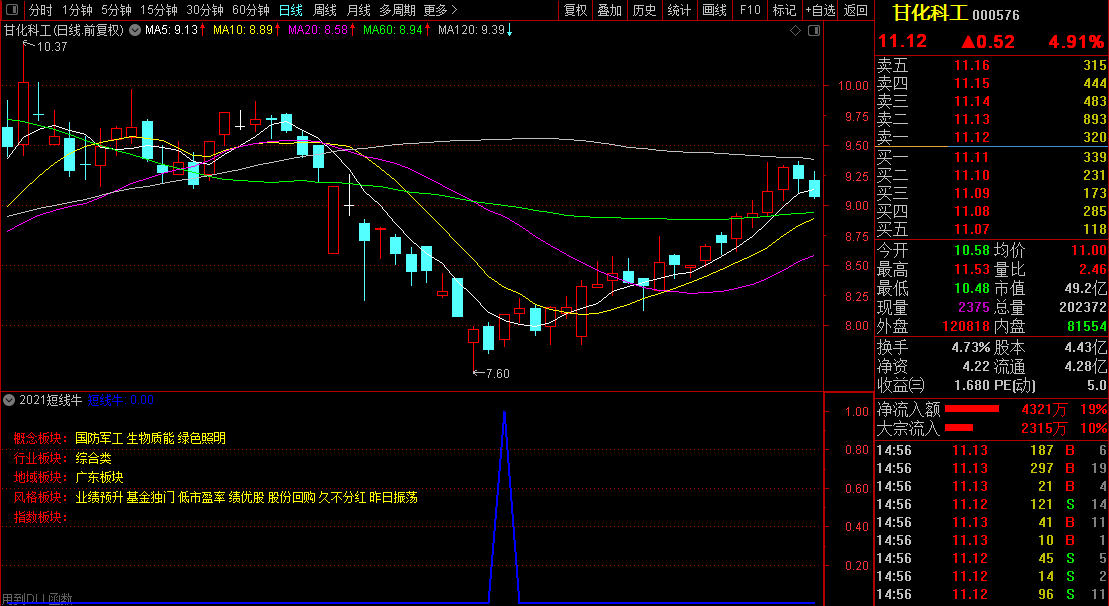
Task: Click the 短线牛: 0.00 value label
Action: (121, 400)
